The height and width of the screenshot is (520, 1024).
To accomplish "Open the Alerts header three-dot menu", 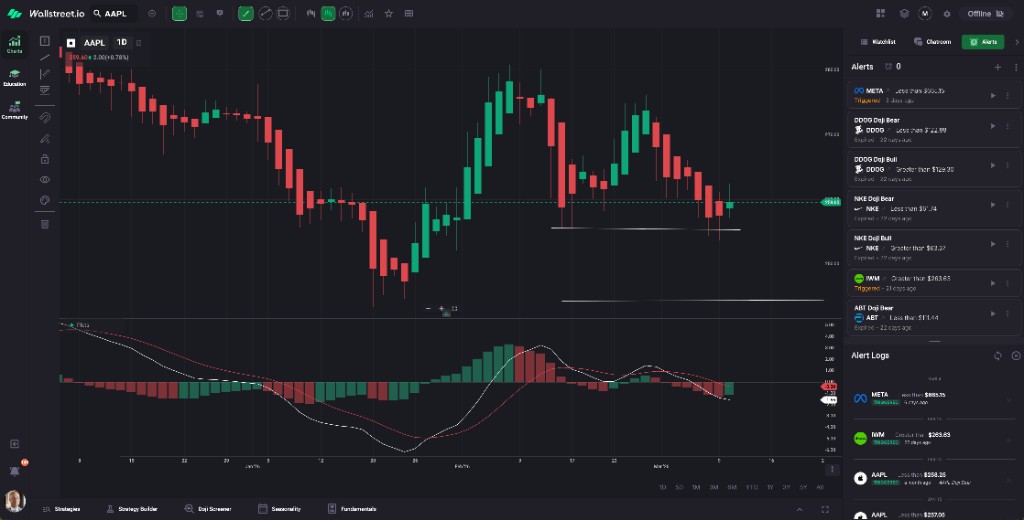I will (x=1016, y=67).
